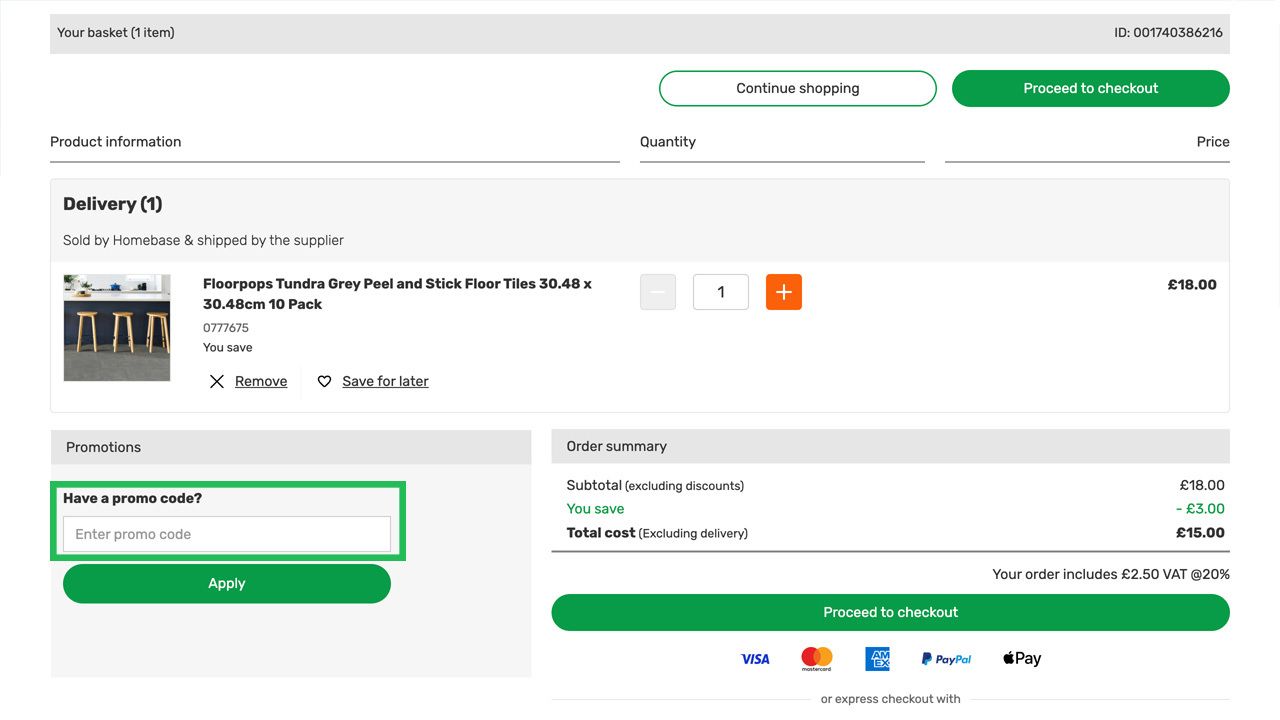Click the Floorpops Tundra product thumbnail
The width and height of the screenshot is (1280, 720).
coord(116,326)
